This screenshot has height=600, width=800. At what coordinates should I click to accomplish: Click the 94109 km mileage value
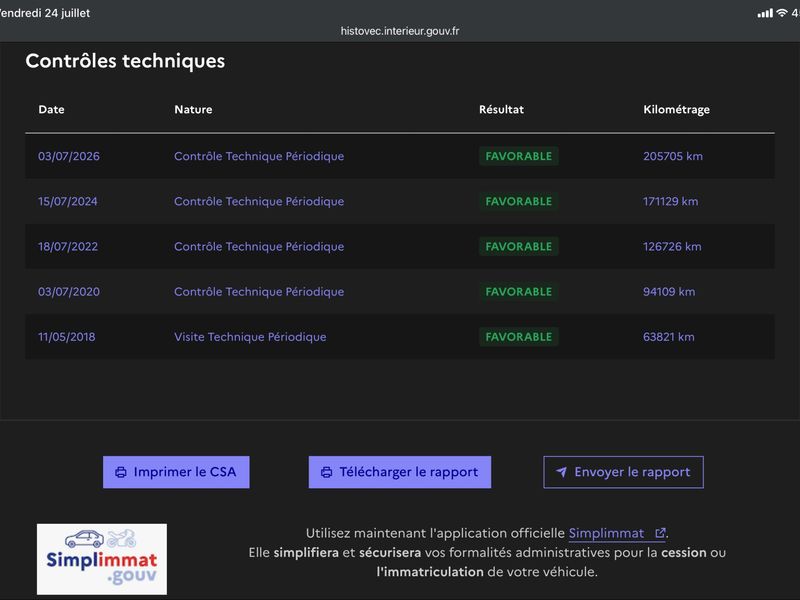[669, 292]
